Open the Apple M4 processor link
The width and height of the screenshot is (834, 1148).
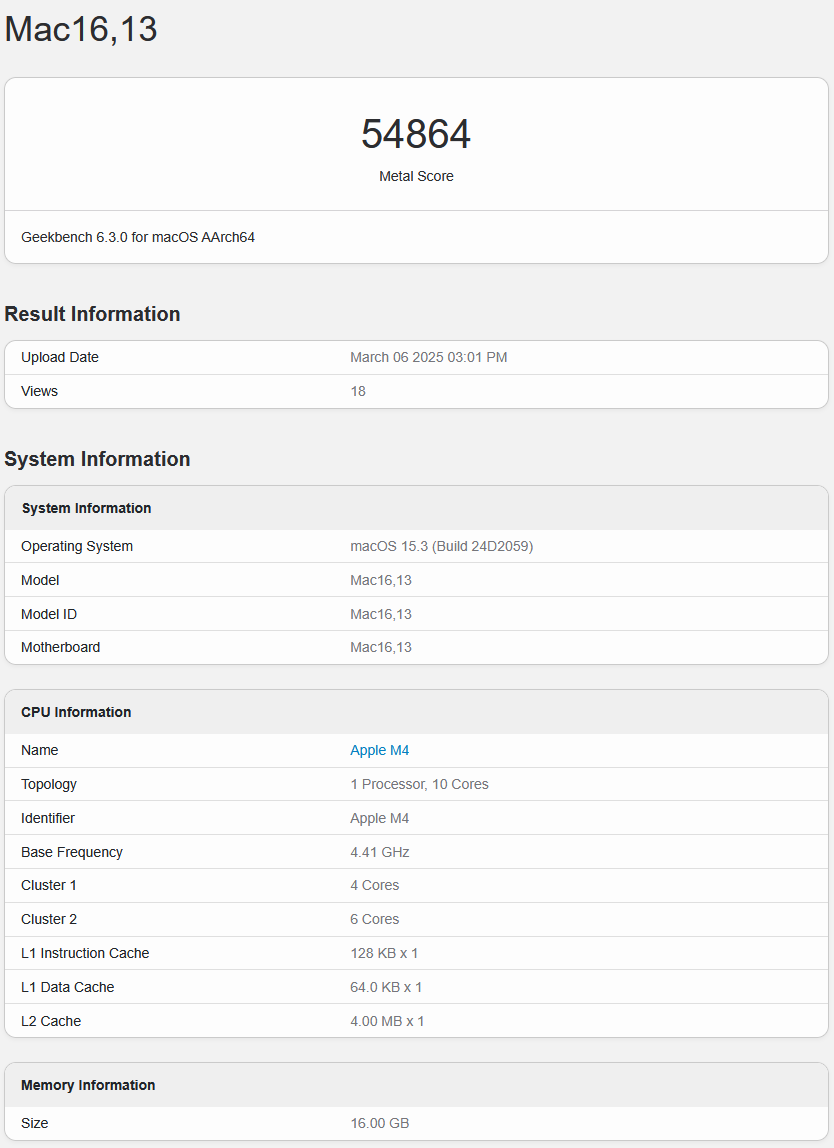[x=379, y=750]
